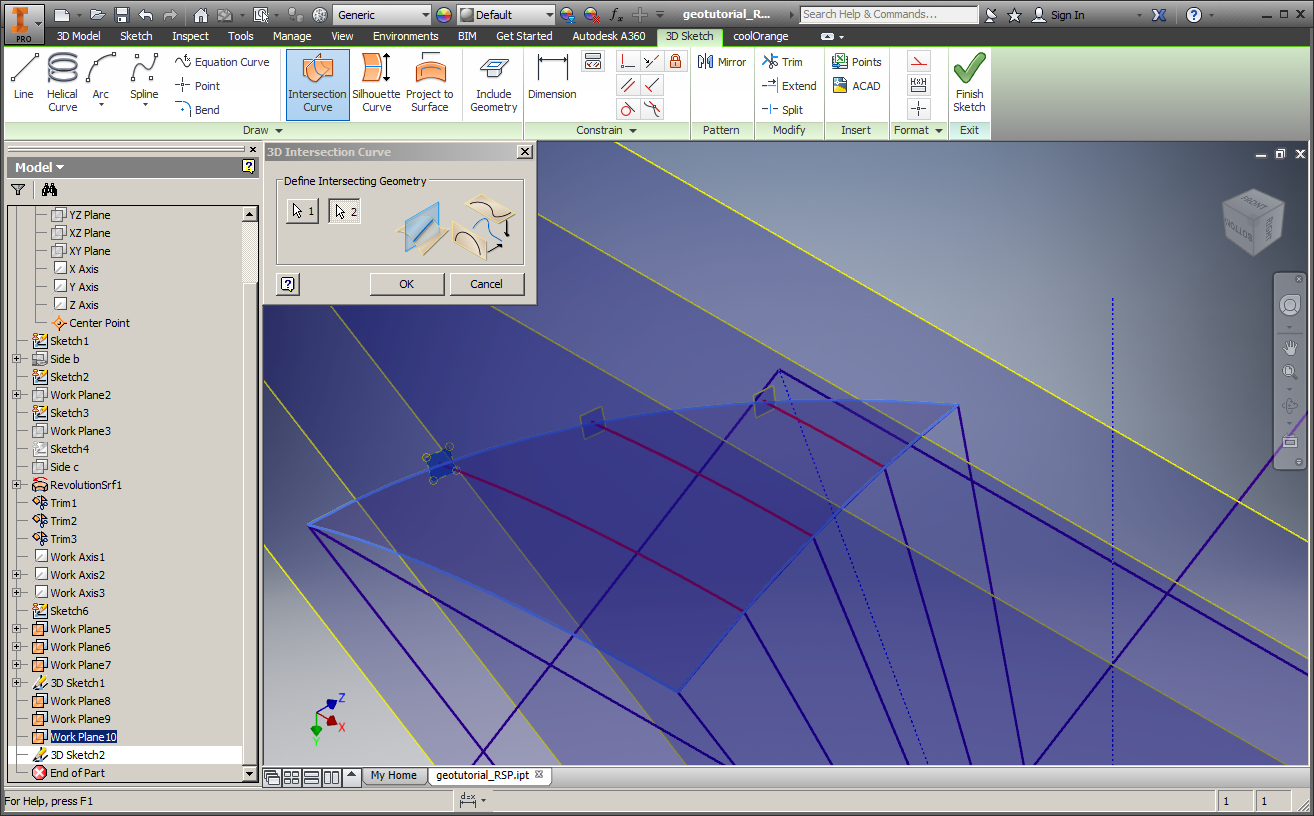Image resolution: width=1314 pixels, height=816 pixels.
Task: Expand the 3D Sketch1 node
Action: tap(16, 683)
